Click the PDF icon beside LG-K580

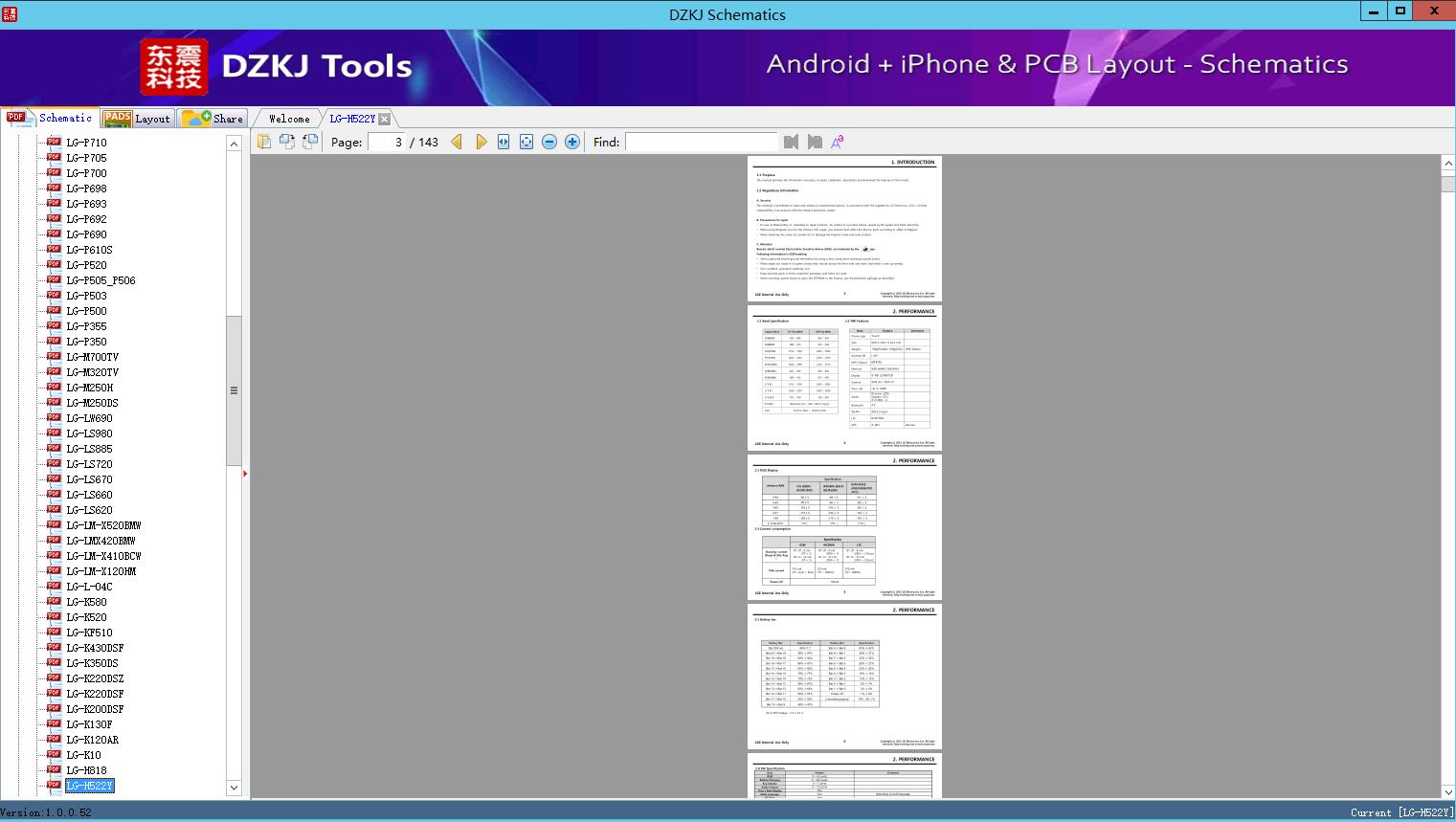[54, 602]
